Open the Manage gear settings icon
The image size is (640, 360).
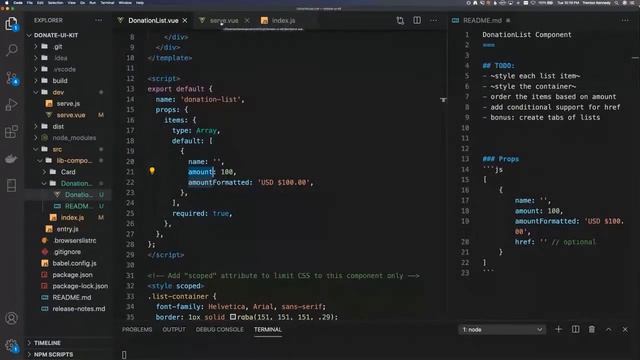coord(11,345)
